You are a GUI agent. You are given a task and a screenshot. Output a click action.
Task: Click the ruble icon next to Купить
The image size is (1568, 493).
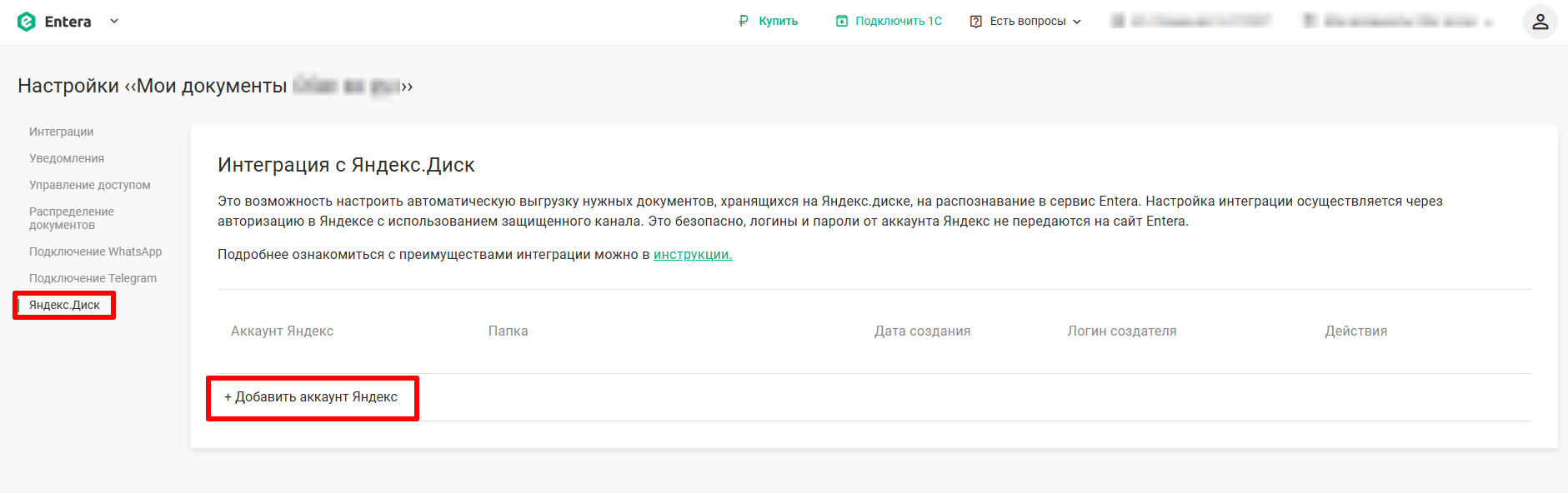pos(744,21)
